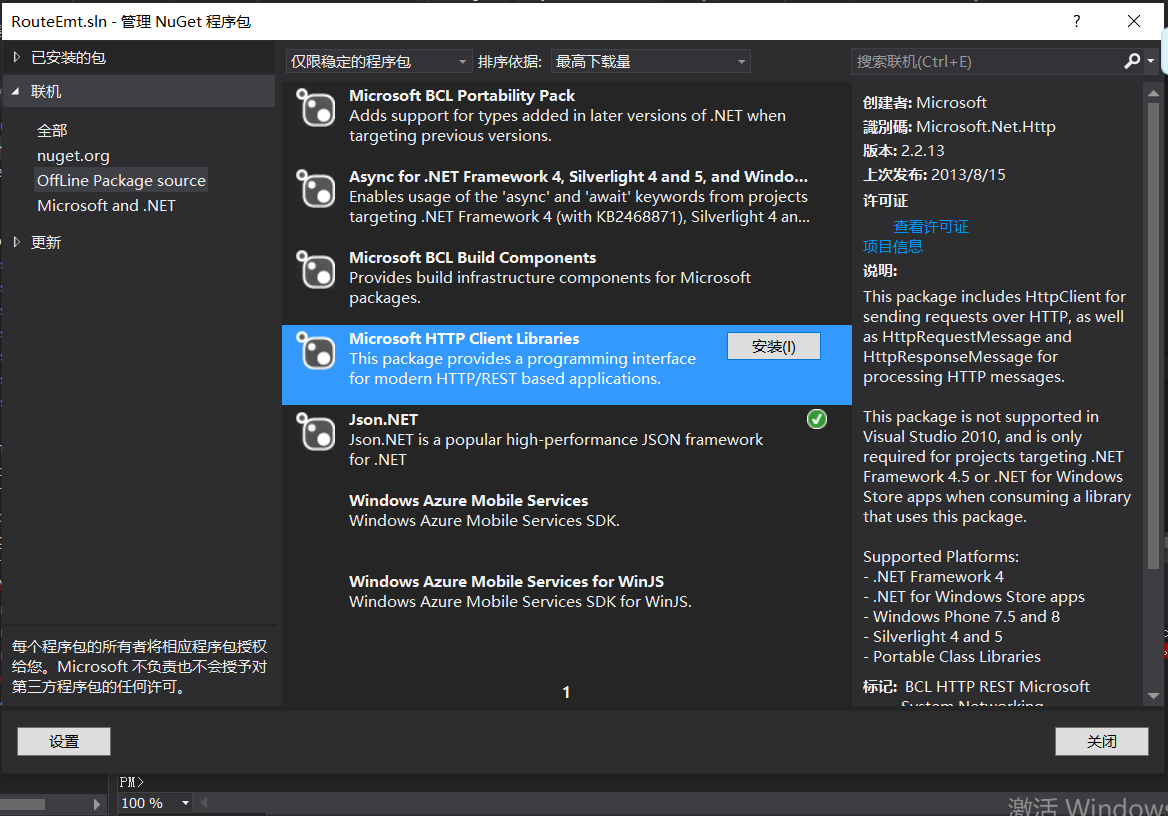Click the 排序依据 sort label
The image size is (1168, 816).
[x=510, y=62]
